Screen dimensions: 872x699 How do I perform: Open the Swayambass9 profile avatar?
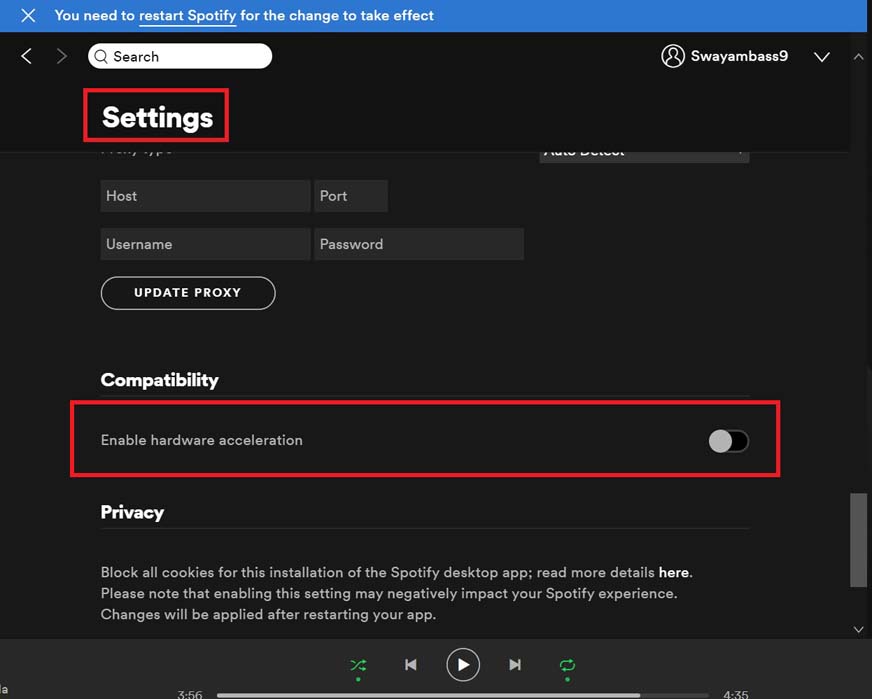pos(672,56)
